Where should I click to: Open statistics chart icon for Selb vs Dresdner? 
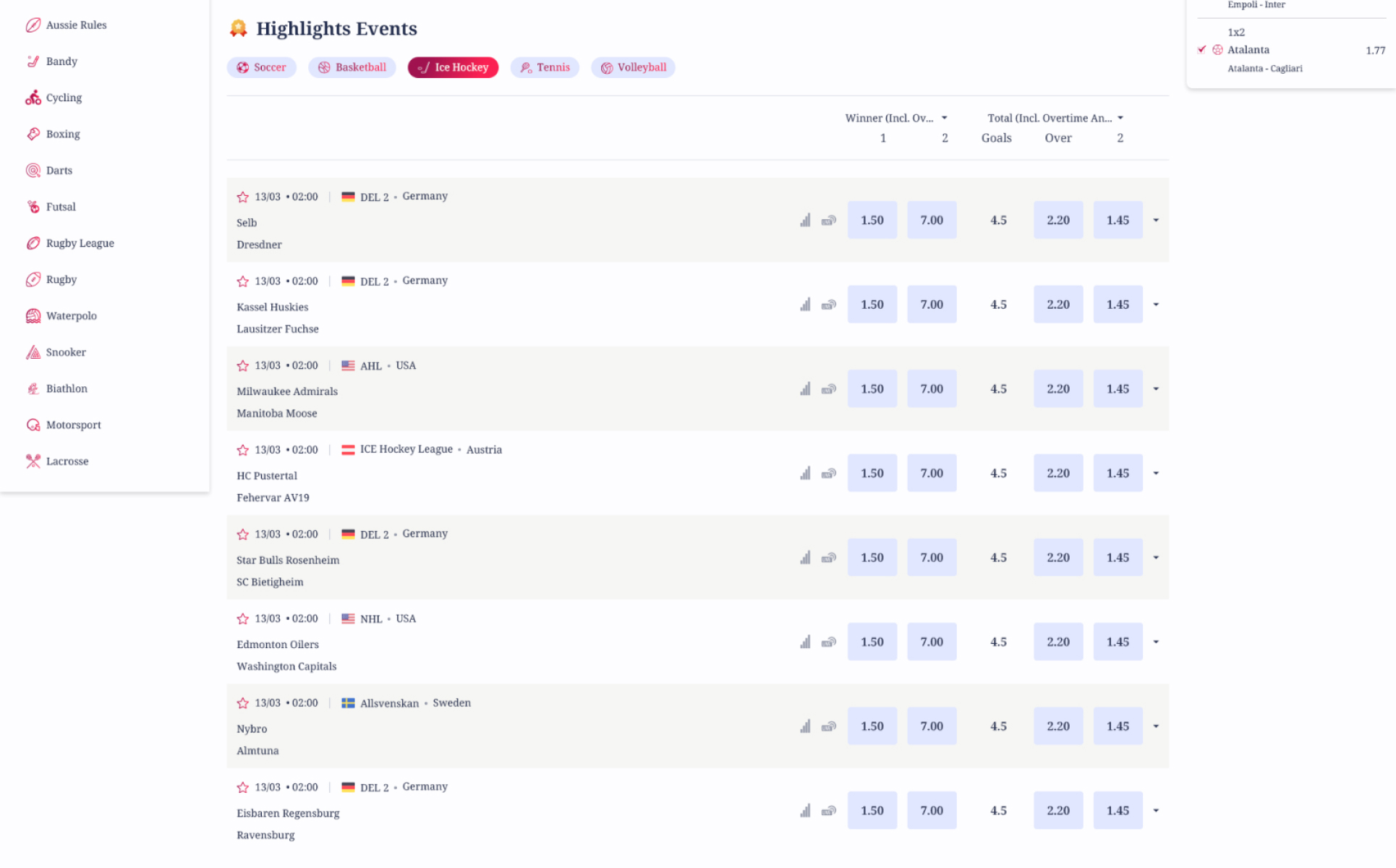tap(805, 221)
